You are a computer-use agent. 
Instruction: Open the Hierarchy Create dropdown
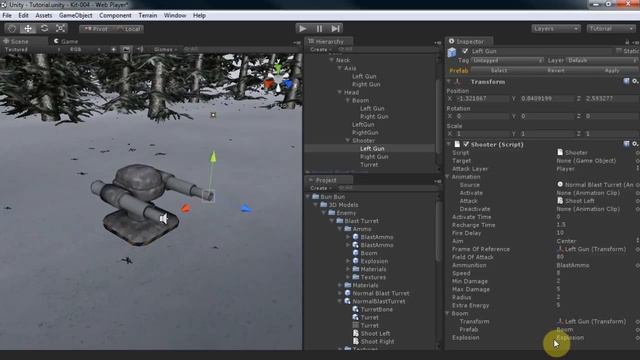click(320, 49)
